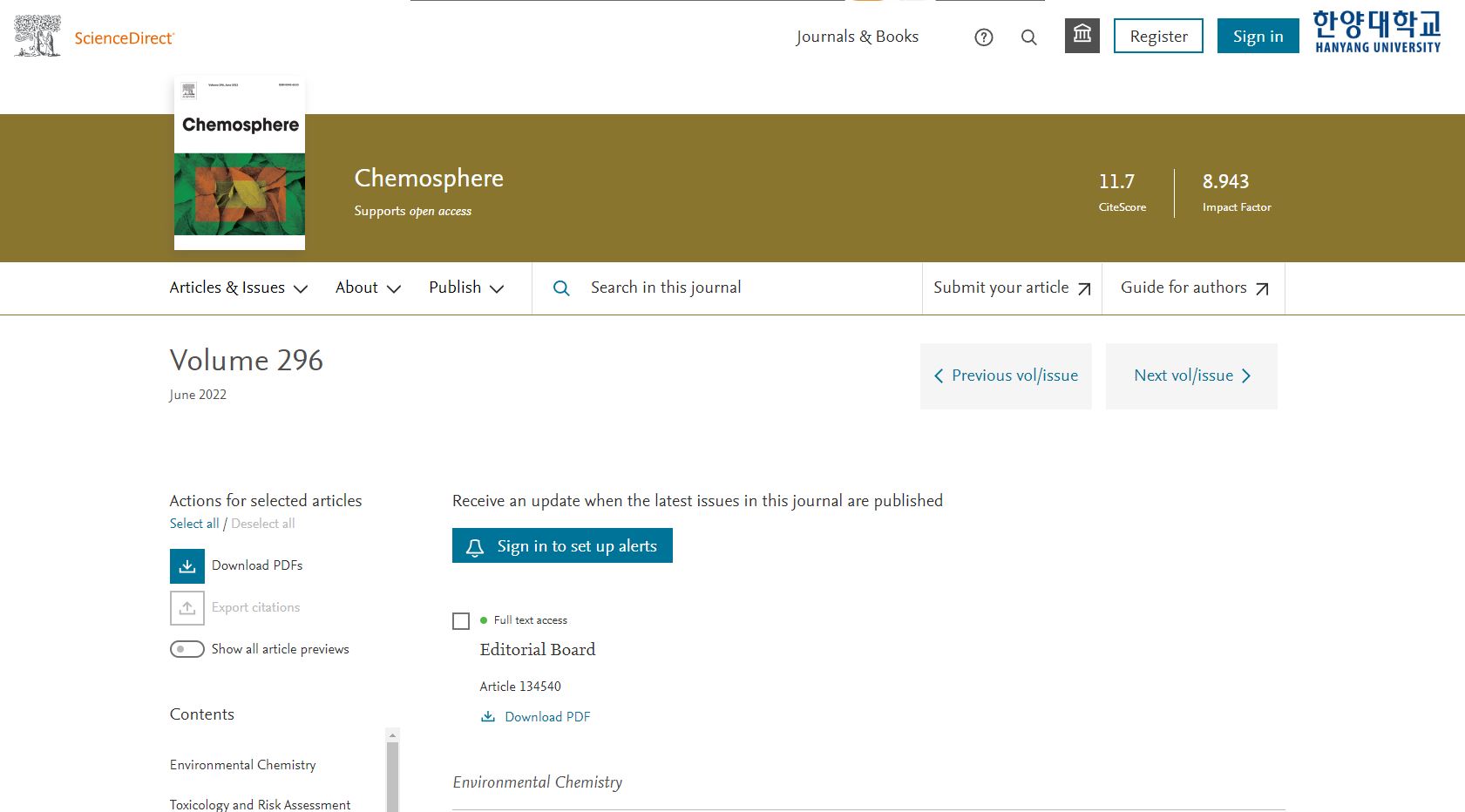Click the Sign in button
Screen dimensions: 1465x812
click(1258, 37)
